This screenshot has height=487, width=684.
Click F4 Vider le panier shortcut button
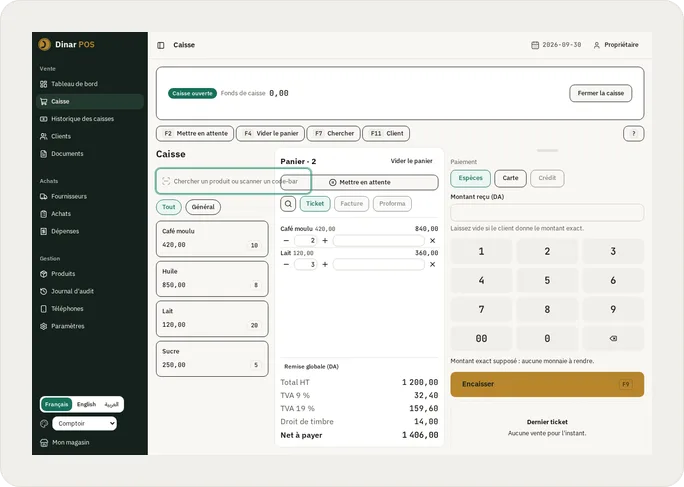coord(270,134)
